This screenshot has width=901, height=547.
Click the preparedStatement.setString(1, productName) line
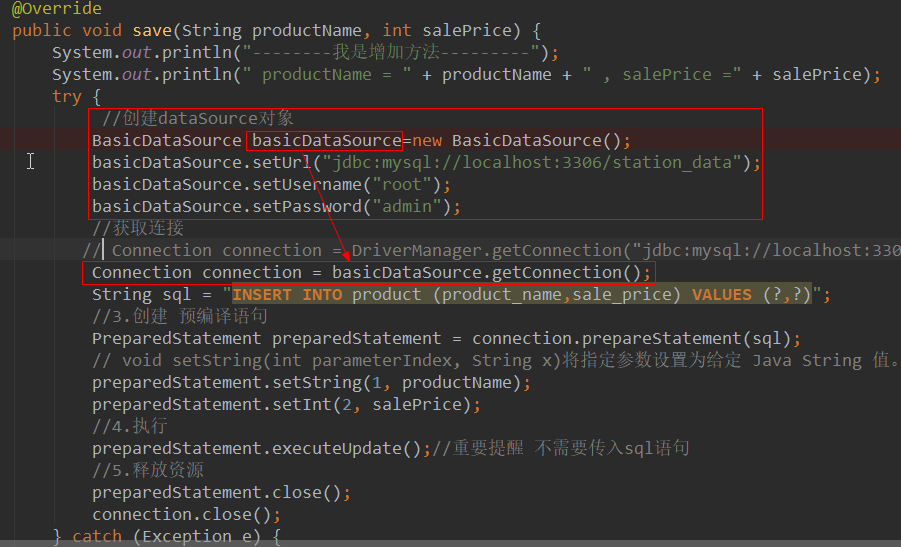[311, 383]
